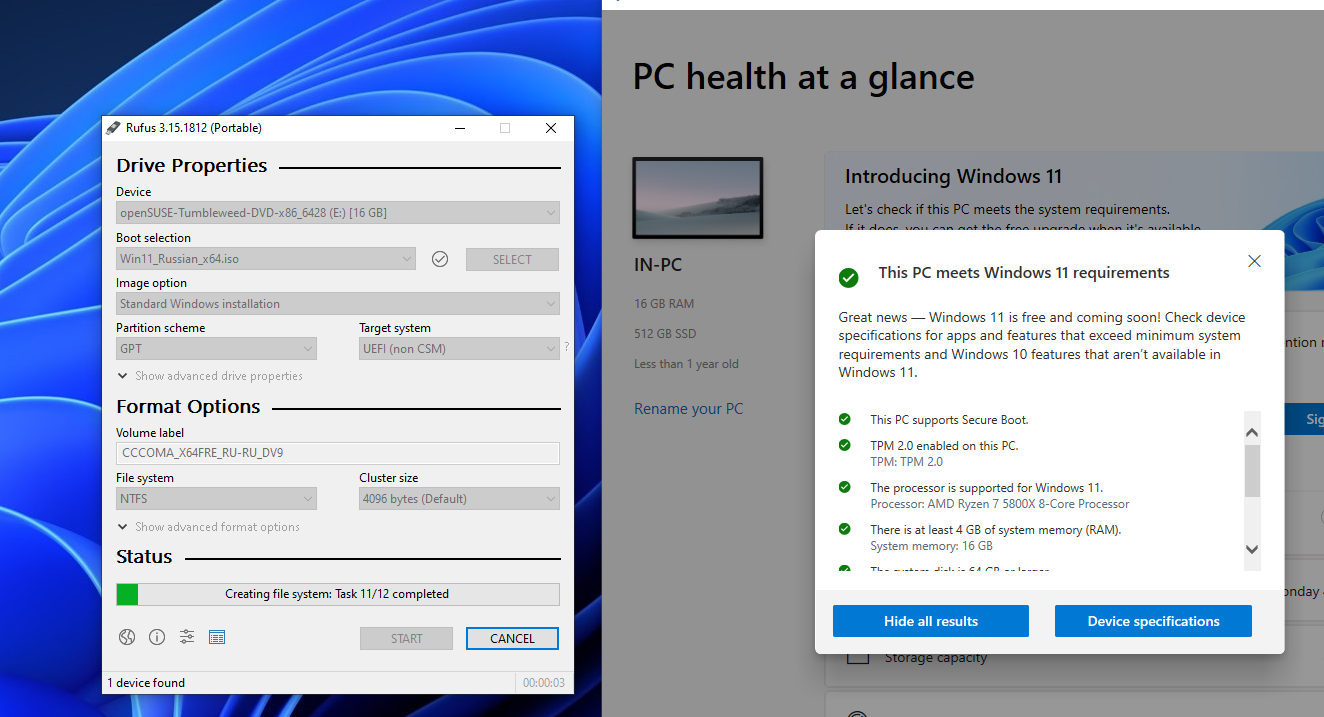The width and height of the screenshot is (1324, 717).
Task: Click 'System memory: 16 GB' text
Action: click(932, 546)
